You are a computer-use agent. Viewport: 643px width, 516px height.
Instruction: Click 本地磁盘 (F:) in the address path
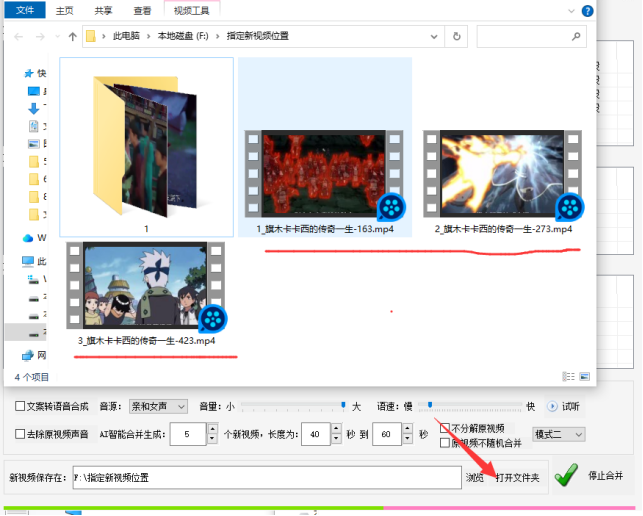(x=183, y=36)
